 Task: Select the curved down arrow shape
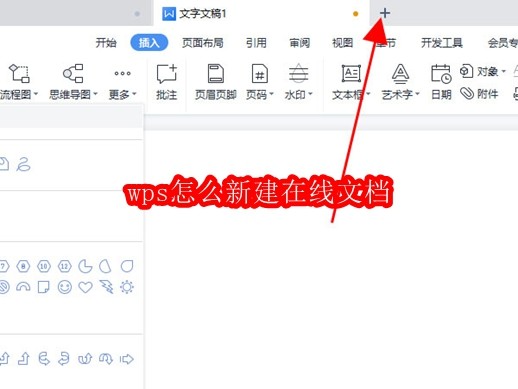106,359
